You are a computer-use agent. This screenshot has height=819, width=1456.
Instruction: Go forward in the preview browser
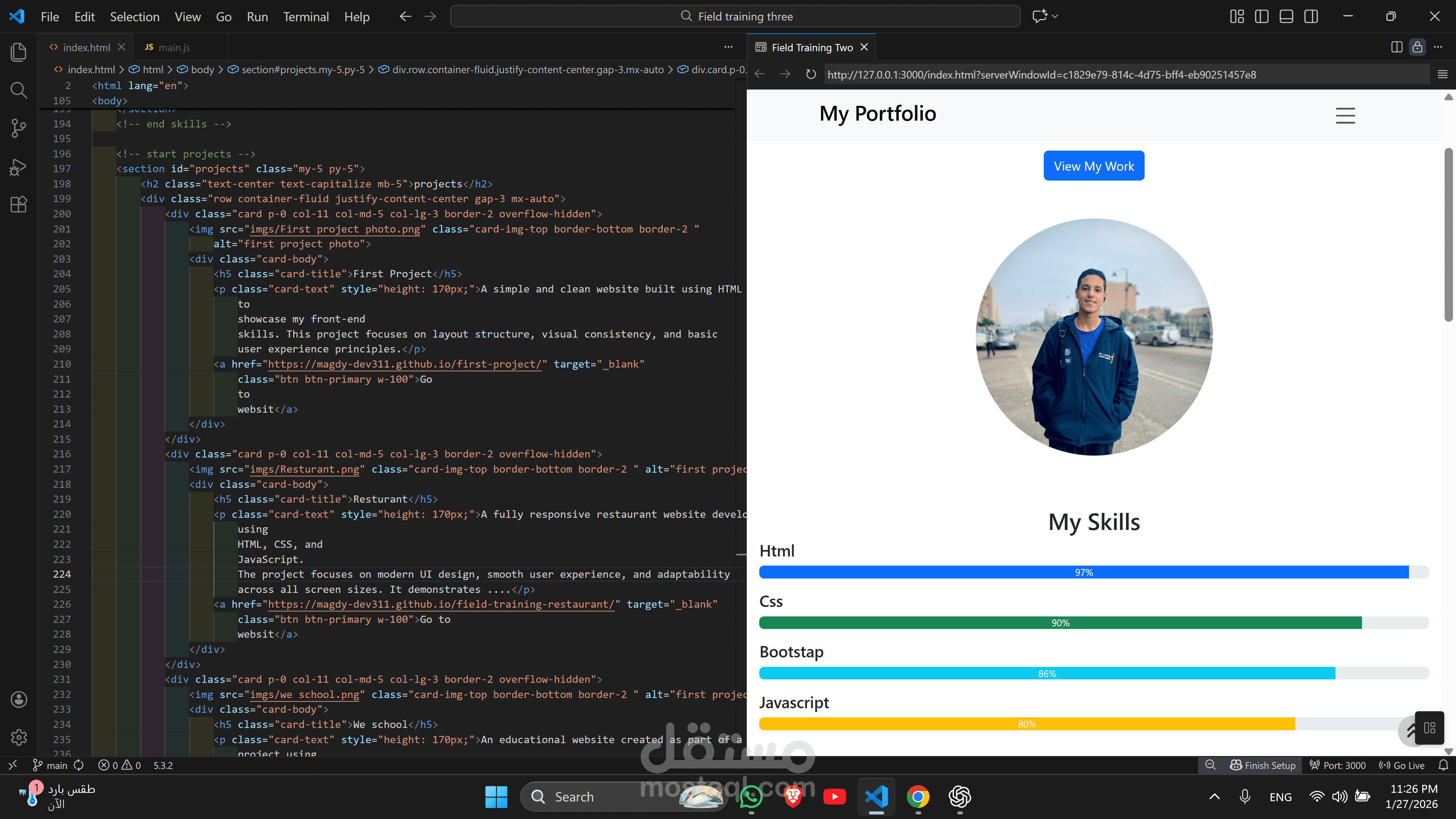click(x=785, y=74)
